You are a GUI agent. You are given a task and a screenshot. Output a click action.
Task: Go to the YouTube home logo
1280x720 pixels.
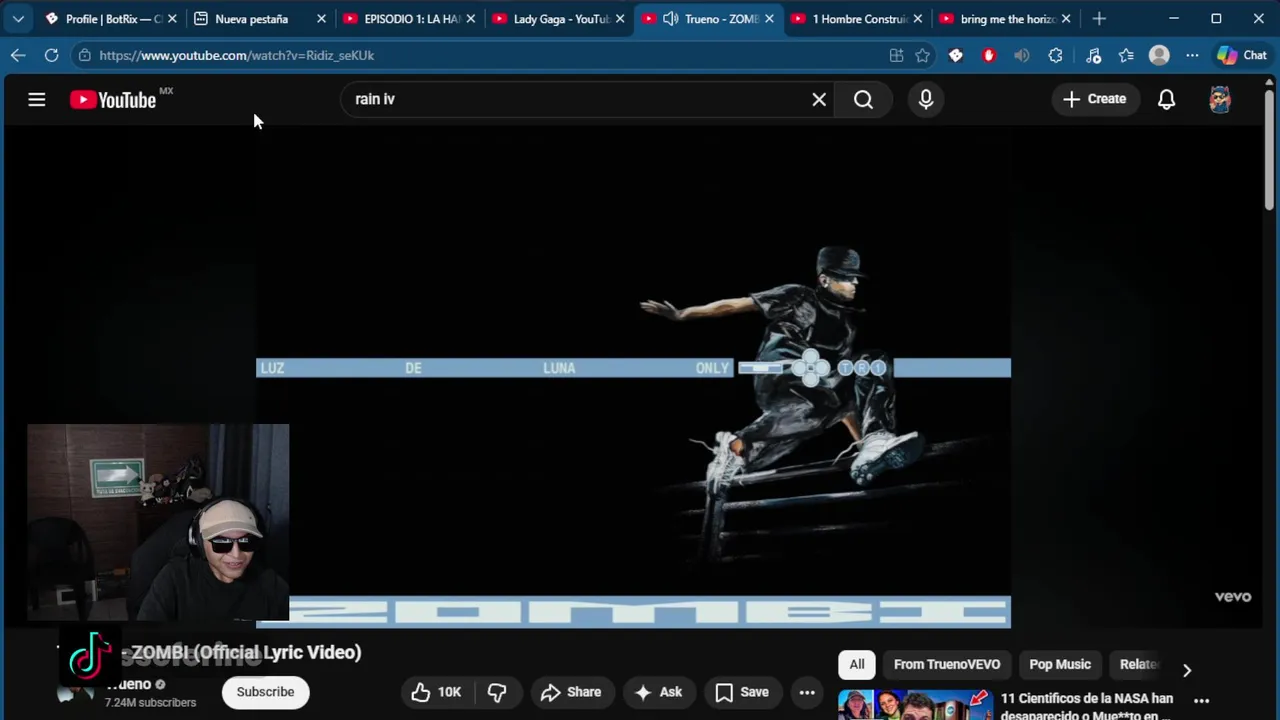pyautogui.click(x=113, y=99)
